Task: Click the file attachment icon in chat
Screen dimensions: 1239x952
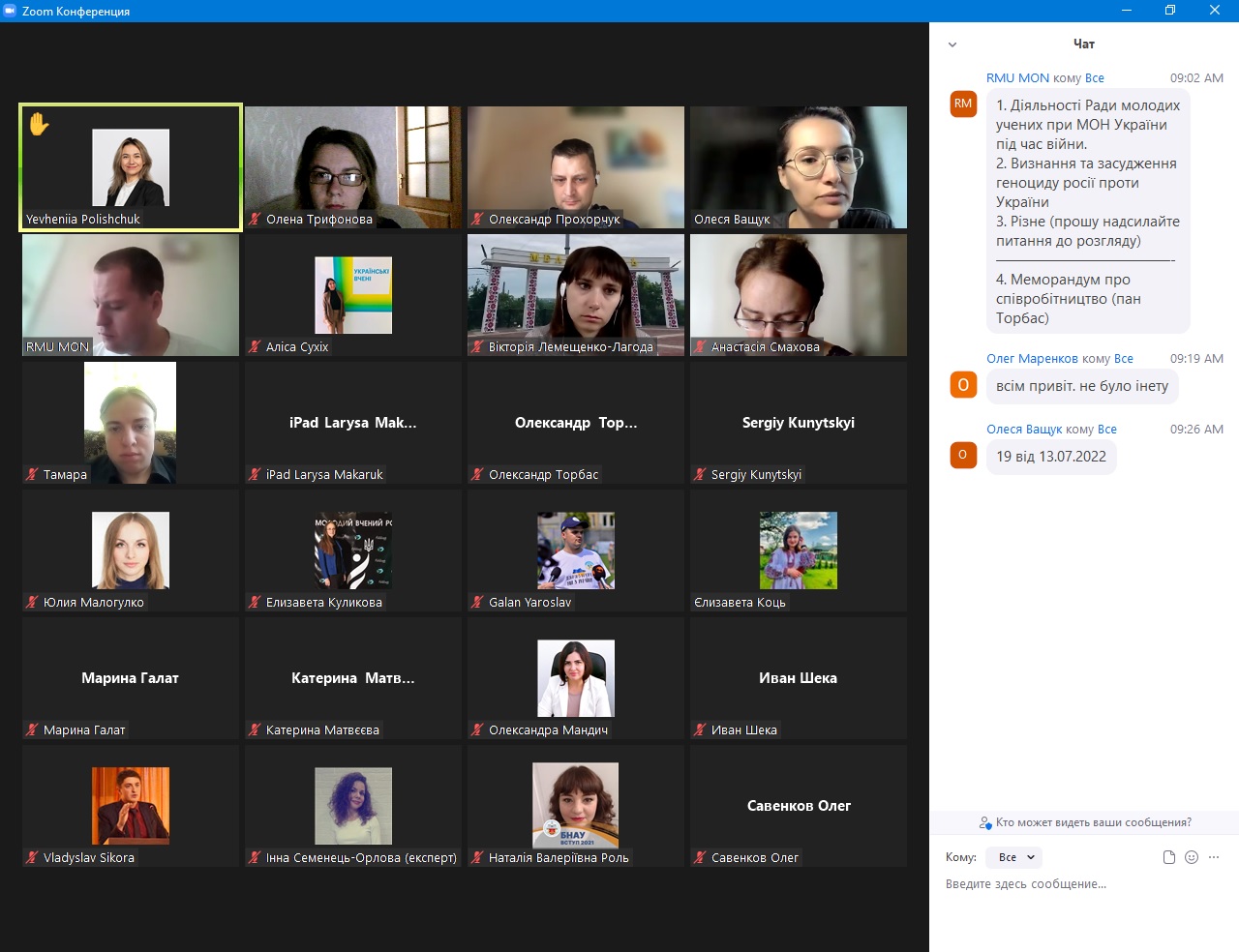Action: (x=1168, y=857)
